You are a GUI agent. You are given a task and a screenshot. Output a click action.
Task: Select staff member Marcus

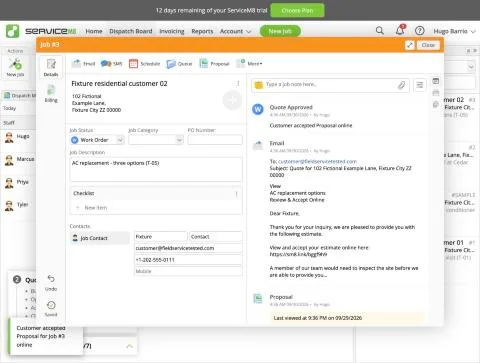pyautogui.click(x=20, y=160)
